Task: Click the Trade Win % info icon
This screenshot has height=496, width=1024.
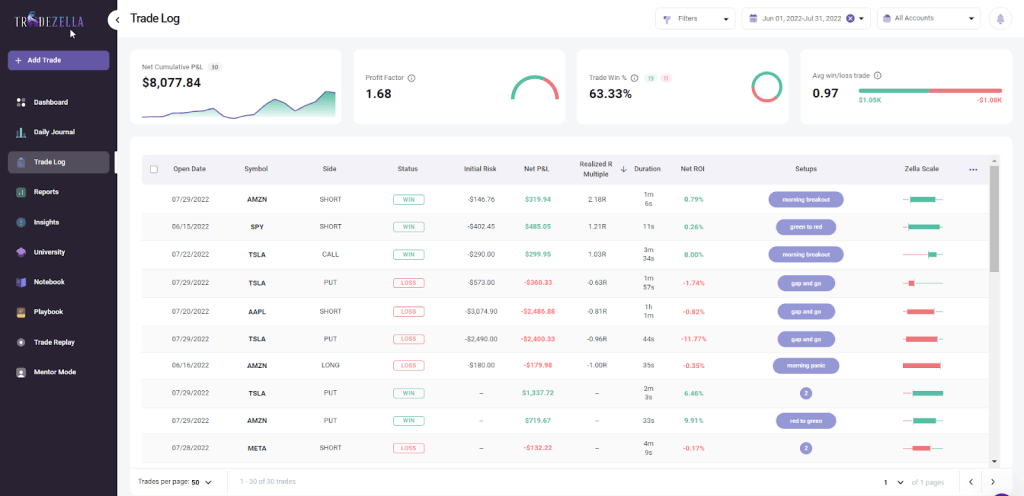Action: click(635, 77)
